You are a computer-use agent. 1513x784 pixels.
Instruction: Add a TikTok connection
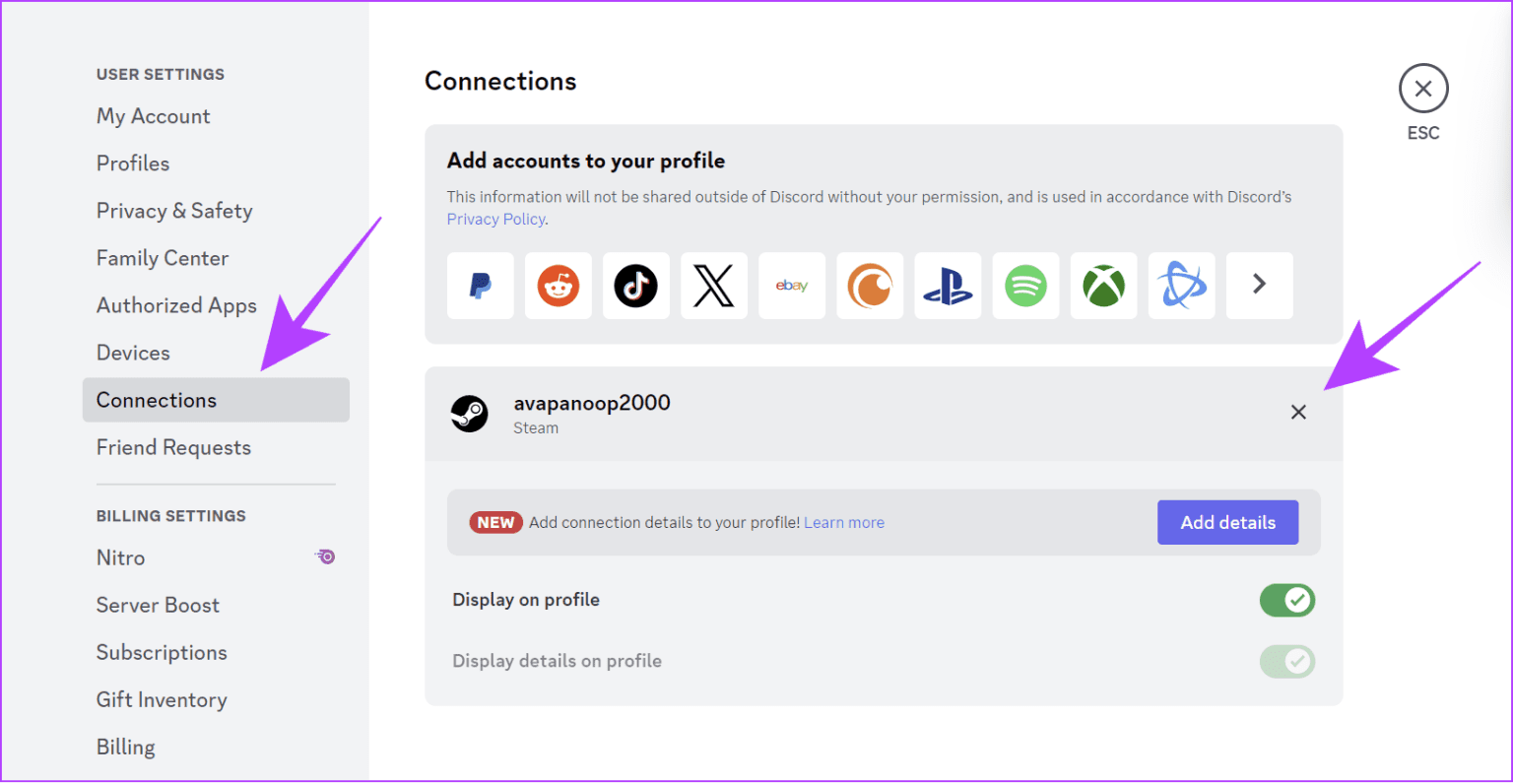[635, 286]
